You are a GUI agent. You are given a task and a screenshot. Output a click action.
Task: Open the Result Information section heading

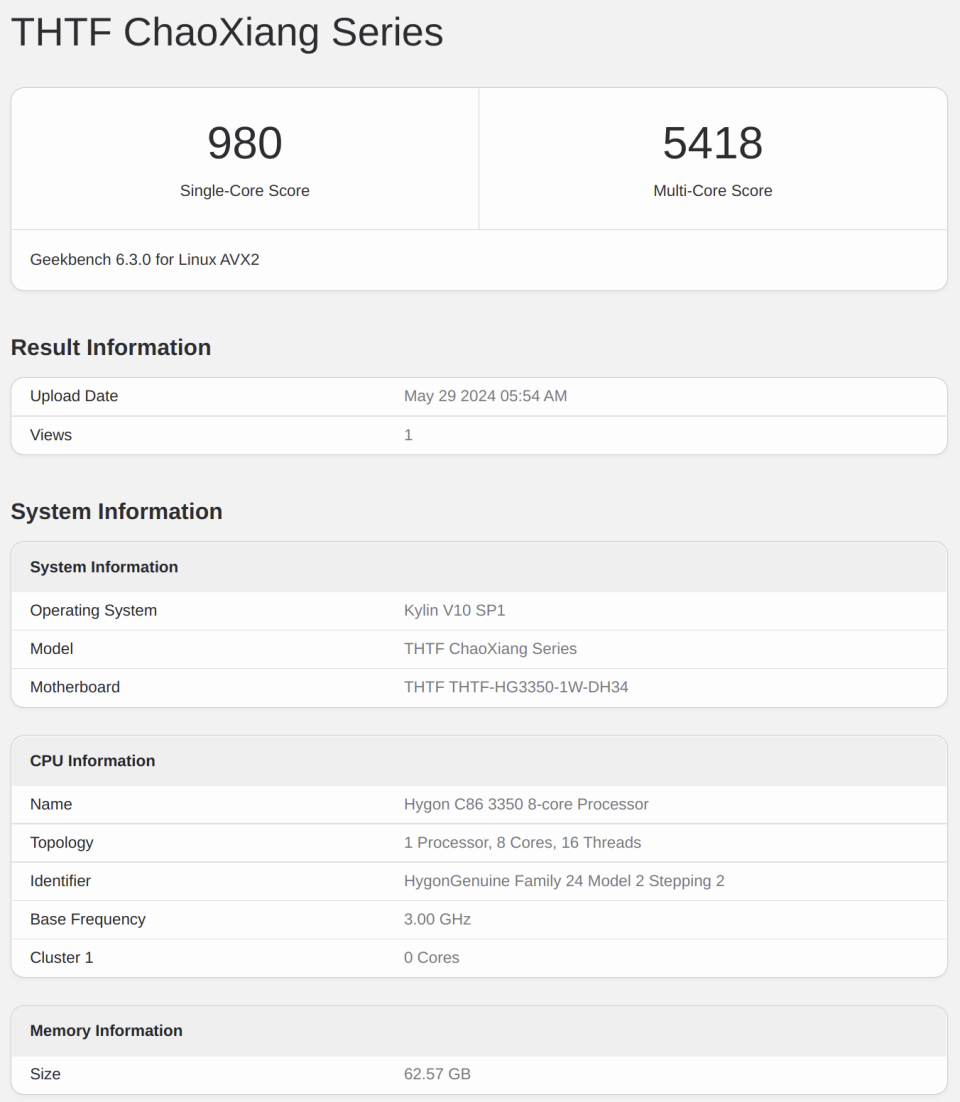(x=110, y=347)
